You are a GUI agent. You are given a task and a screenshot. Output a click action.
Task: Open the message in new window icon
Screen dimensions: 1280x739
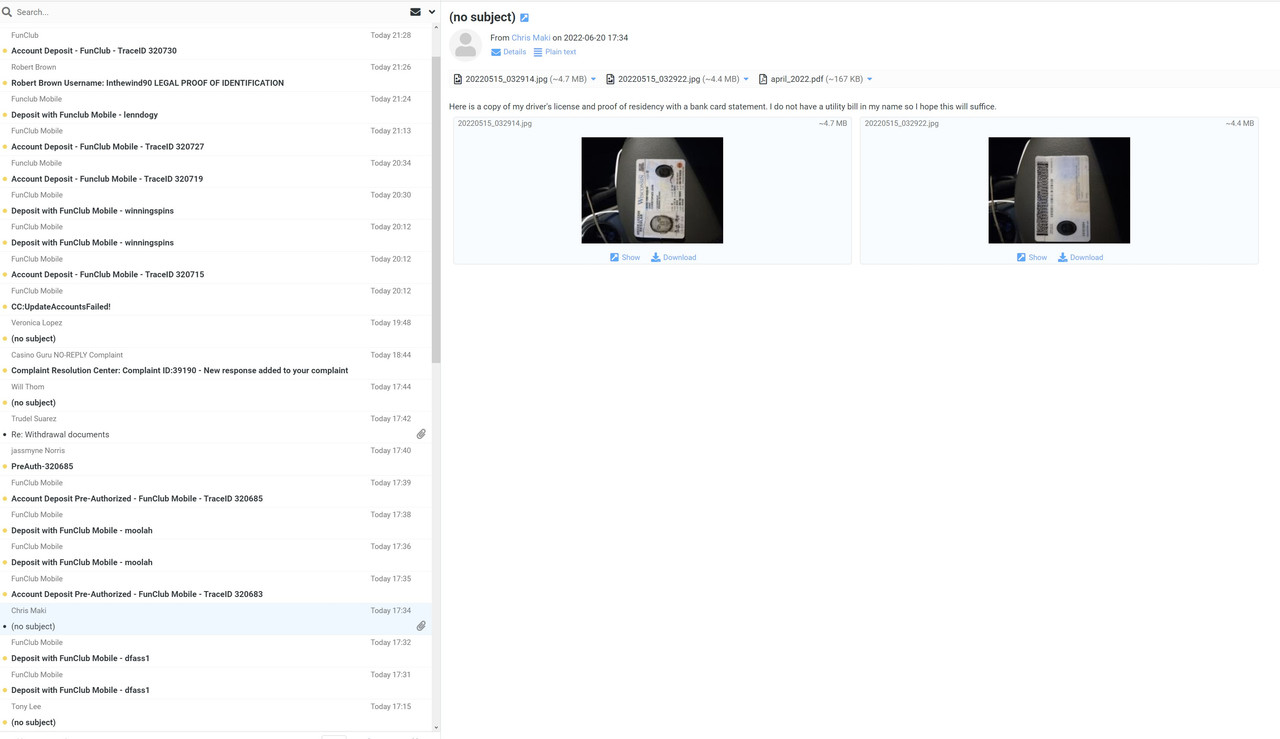pyautogui.click(x=524, y=17)
